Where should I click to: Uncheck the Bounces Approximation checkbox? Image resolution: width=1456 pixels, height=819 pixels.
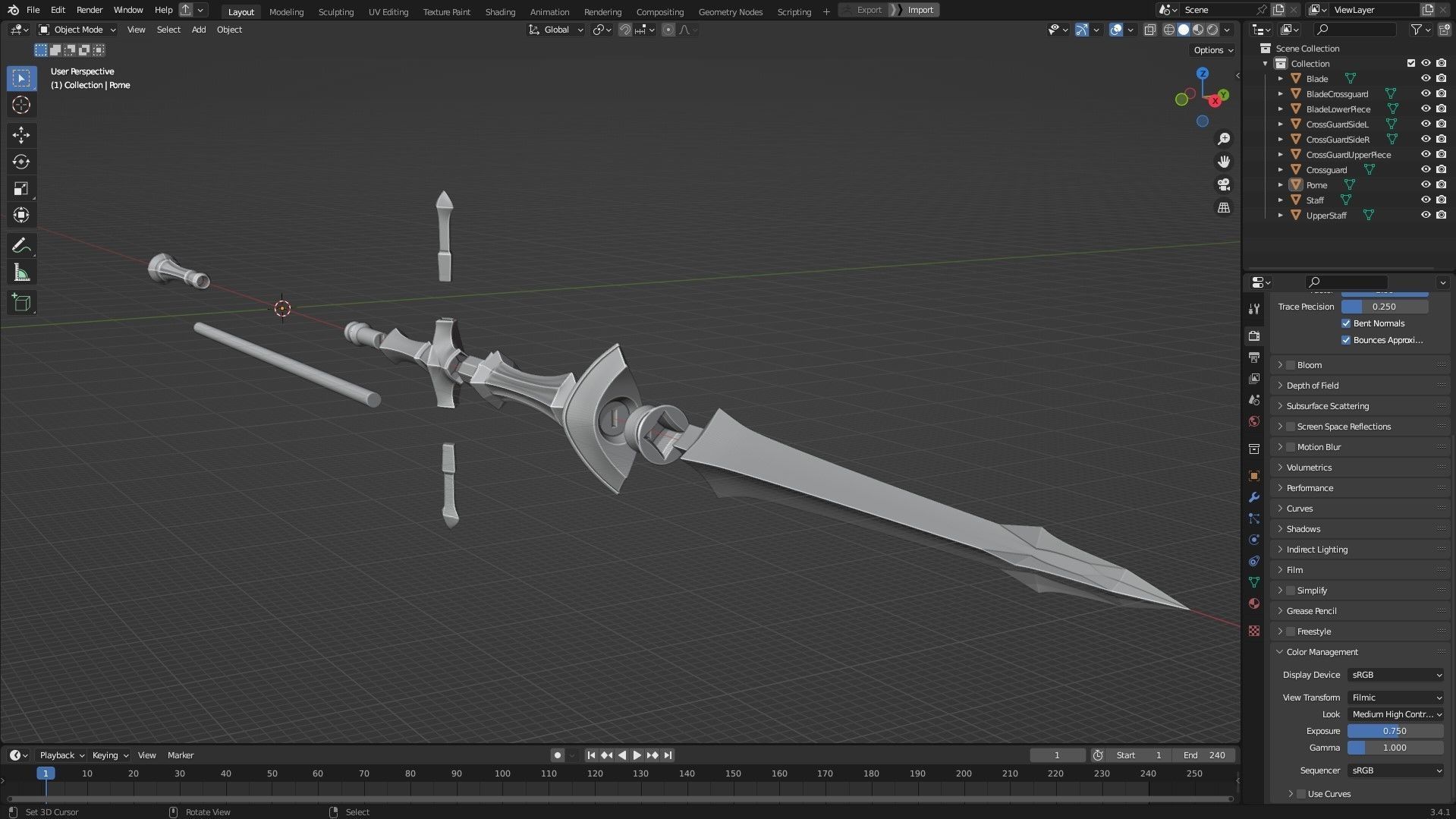coord(1346,340)
